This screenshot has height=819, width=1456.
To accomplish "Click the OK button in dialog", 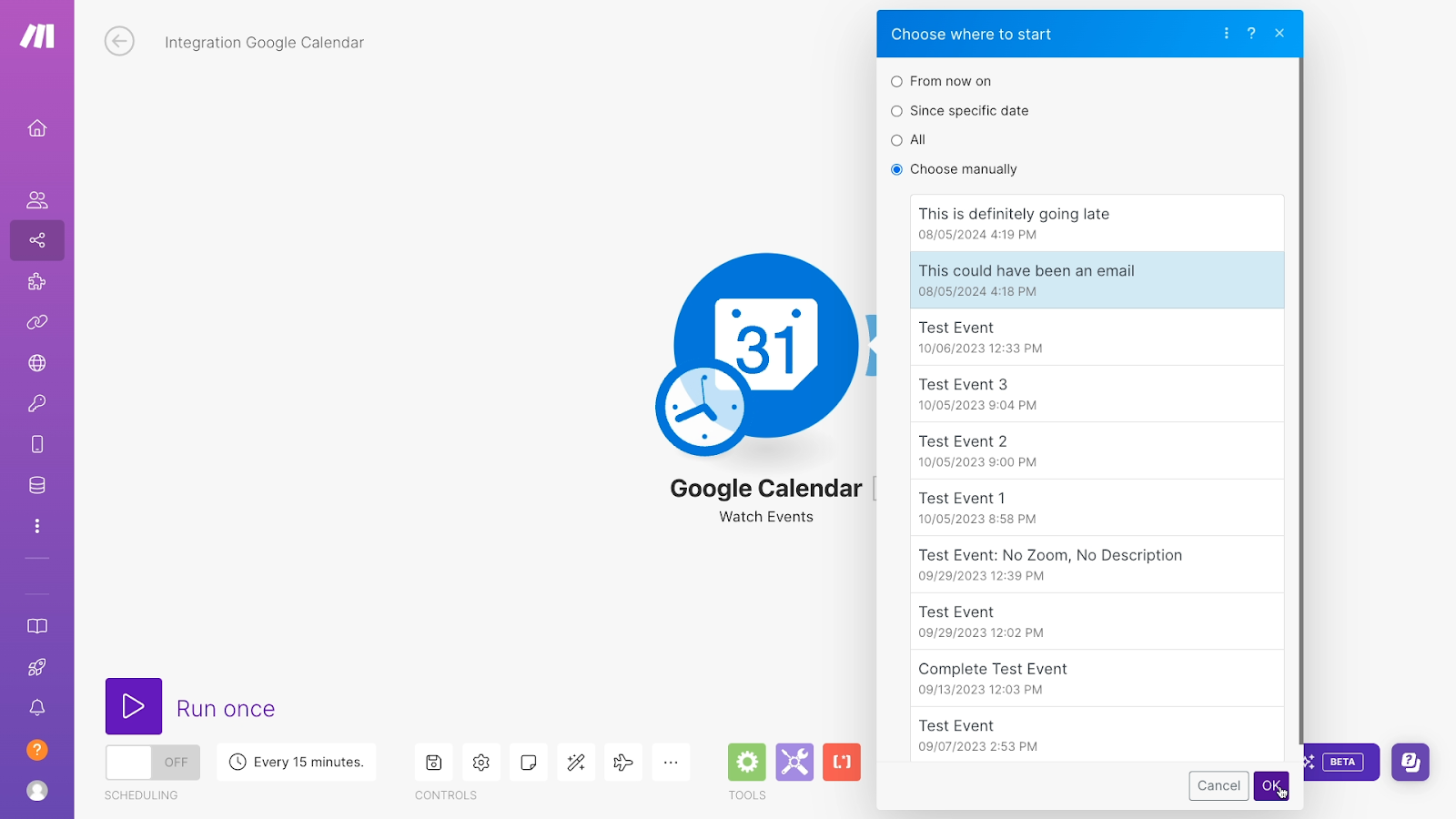I will tap(1270, 786).
